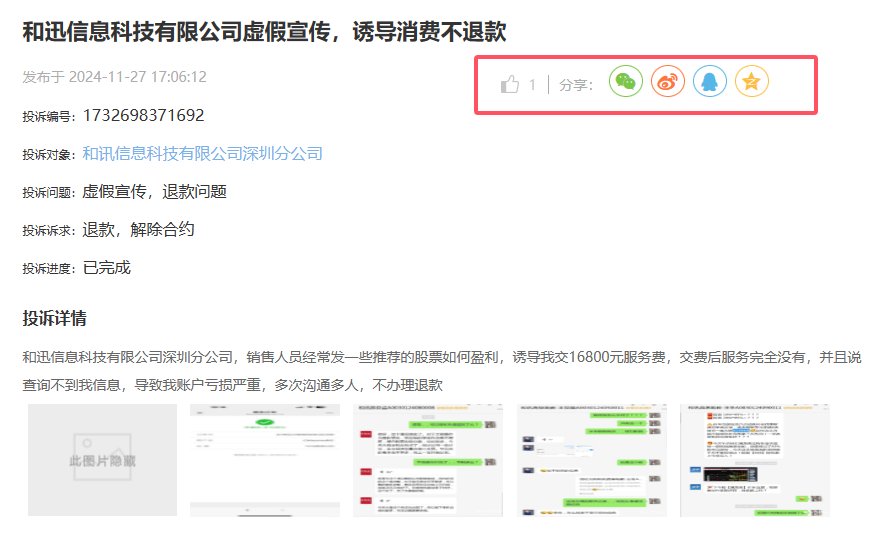This screenshot has height=541, width=871.
Task: Share the complaint via QQ penguin icon
Action: (709, 82)
